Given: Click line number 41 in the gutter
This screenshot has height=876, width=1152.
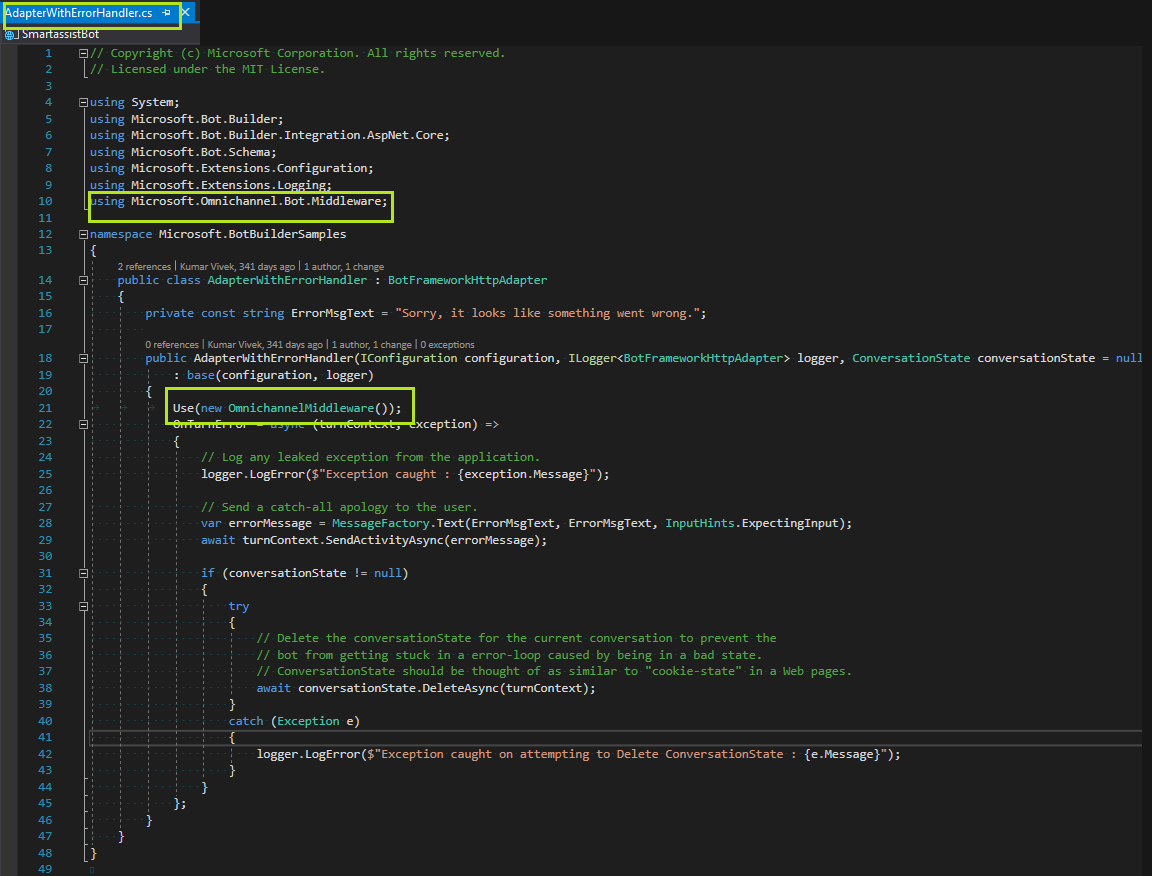Looking at the screenshot, I should click(45, 737).
